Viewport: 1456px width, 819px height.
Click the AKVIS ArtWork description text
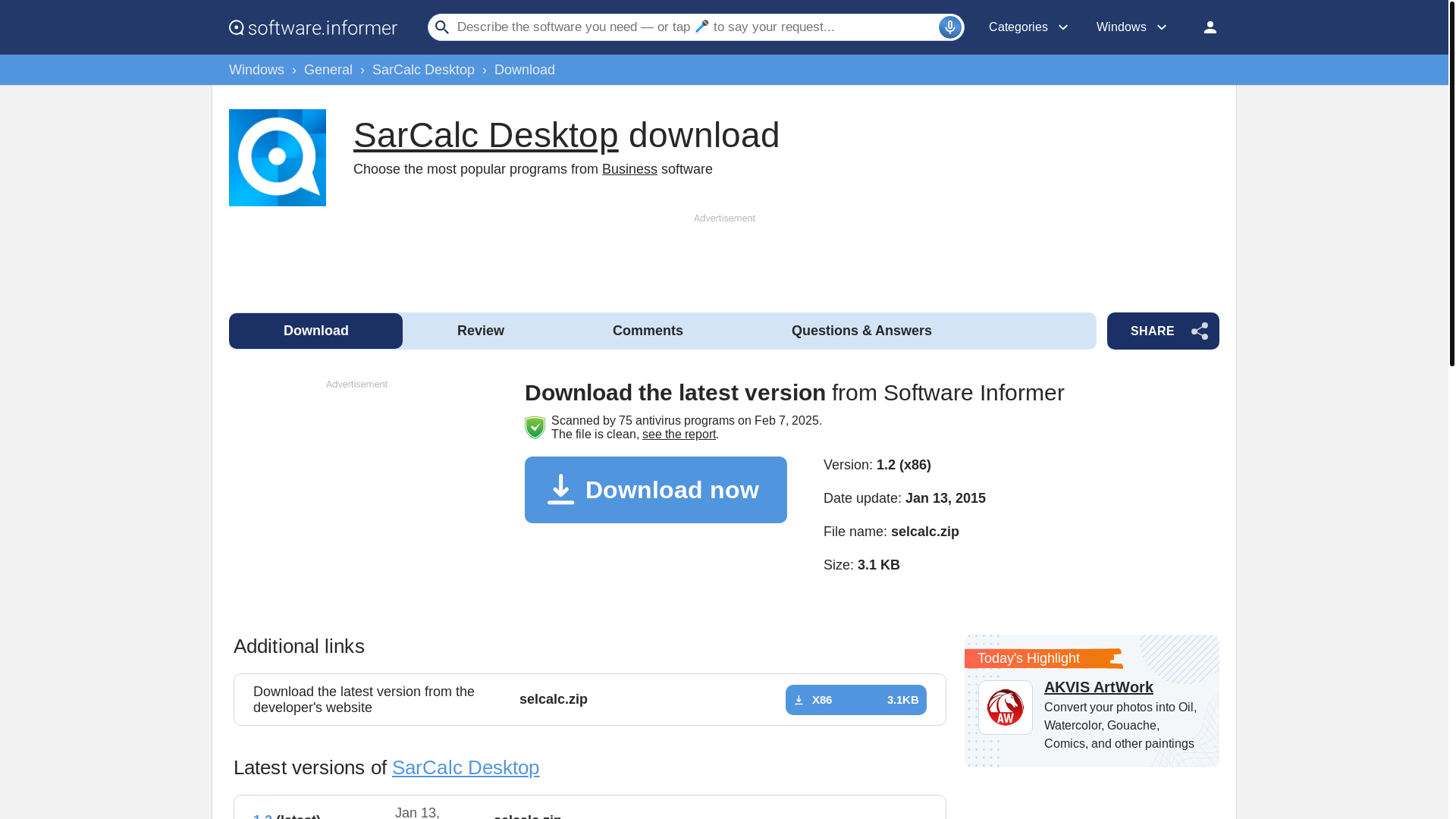point(1120,726)
